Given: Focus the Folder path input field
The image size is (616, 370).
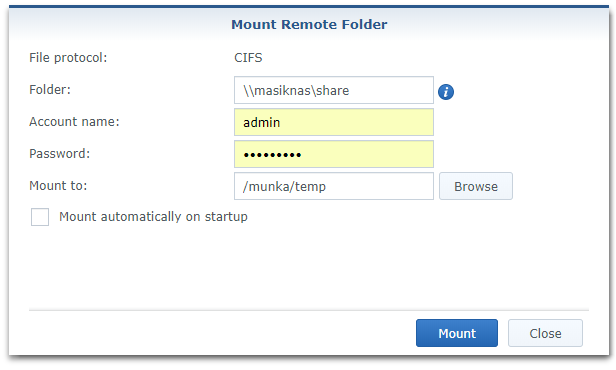Looking at the screenshot, I should [x=334, y=90].
